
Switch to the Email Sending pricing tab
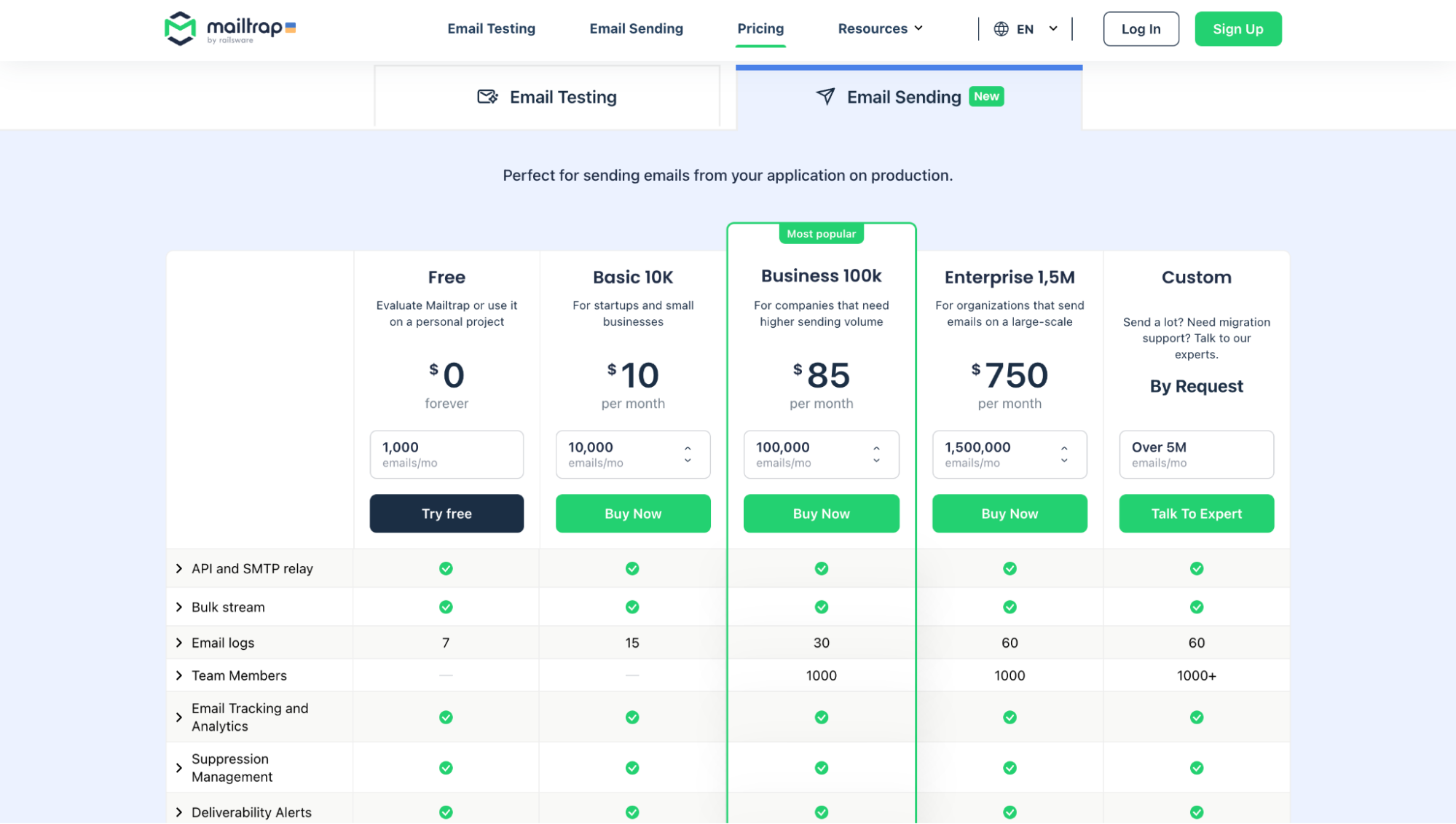909,97
